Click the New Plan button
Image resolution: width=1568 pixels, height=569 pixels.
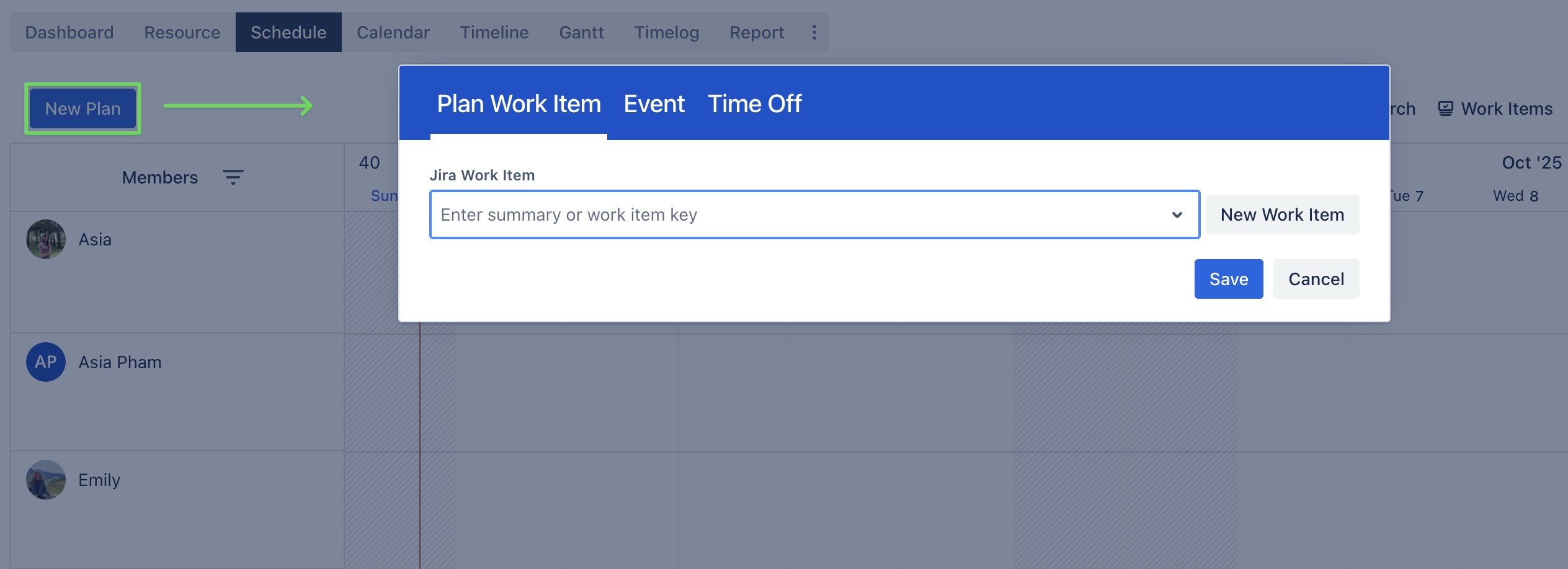point(82,109)
